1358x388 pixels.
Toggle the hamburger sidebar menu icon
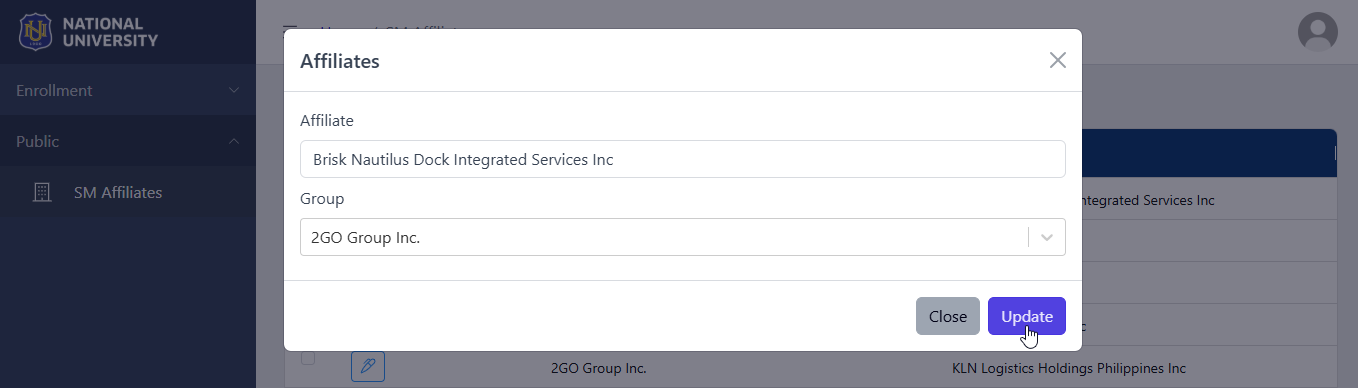click(289, 30)
